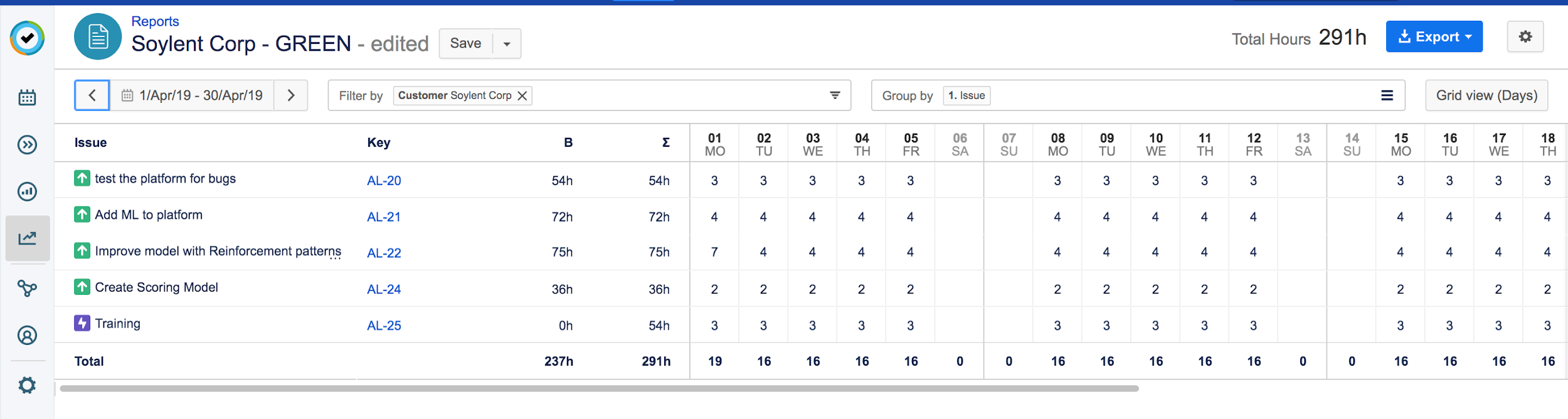Open the AL-22 issue link
Viewport: 1568px width, 419px height.
[384, 253]
